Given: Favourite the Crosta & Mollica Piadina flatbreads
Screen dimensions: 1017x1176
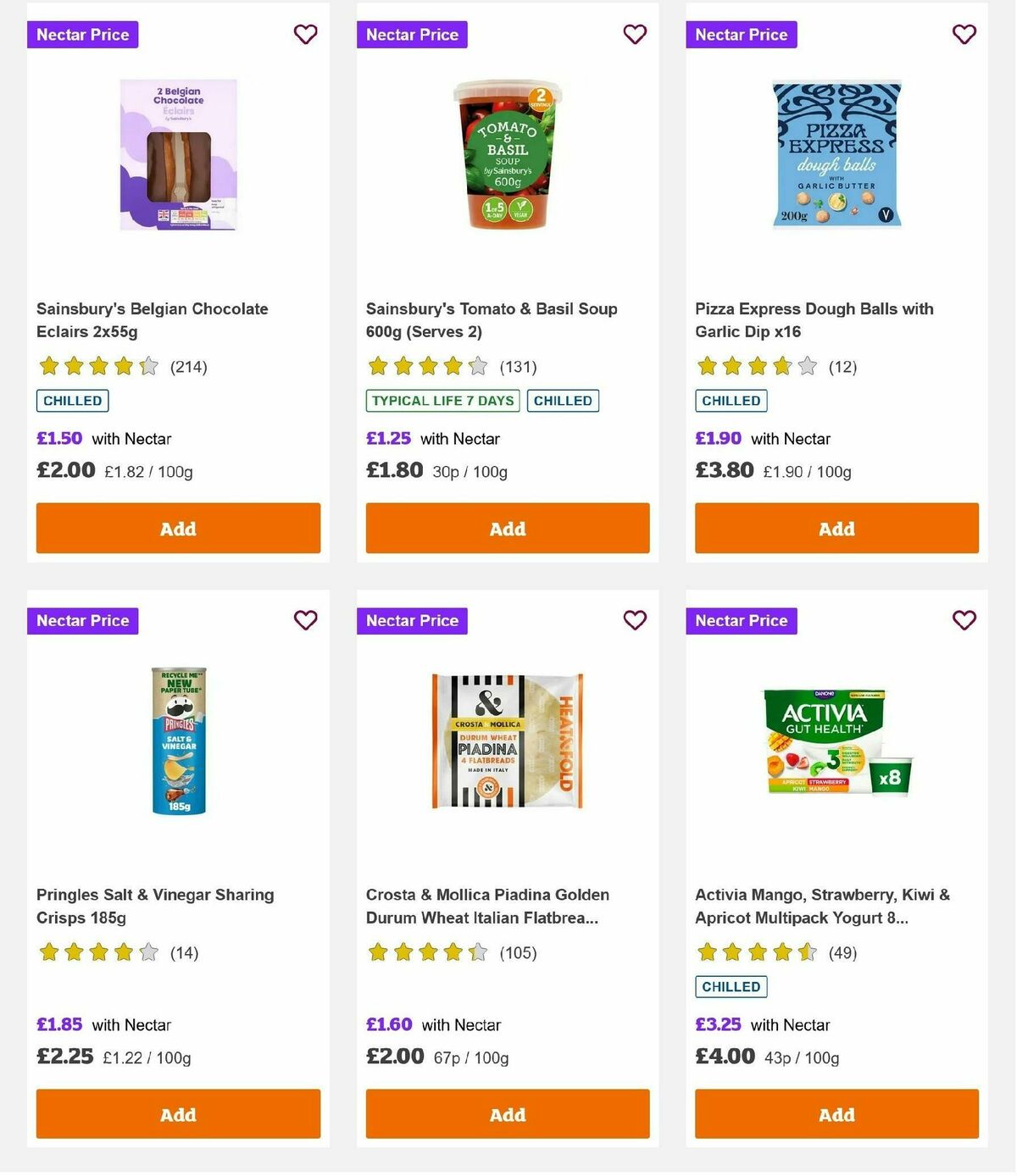Looking at the screenshot, I should coord(635,620).
